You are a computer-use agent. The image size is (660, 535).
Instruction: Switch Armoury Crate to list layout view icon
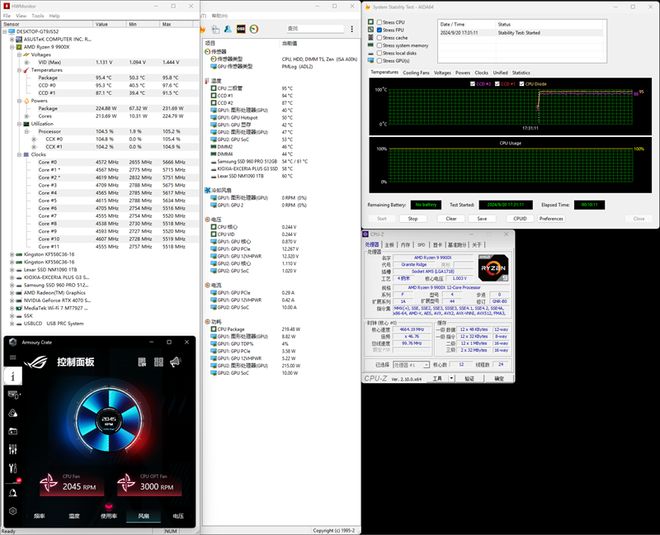(142, 362)
